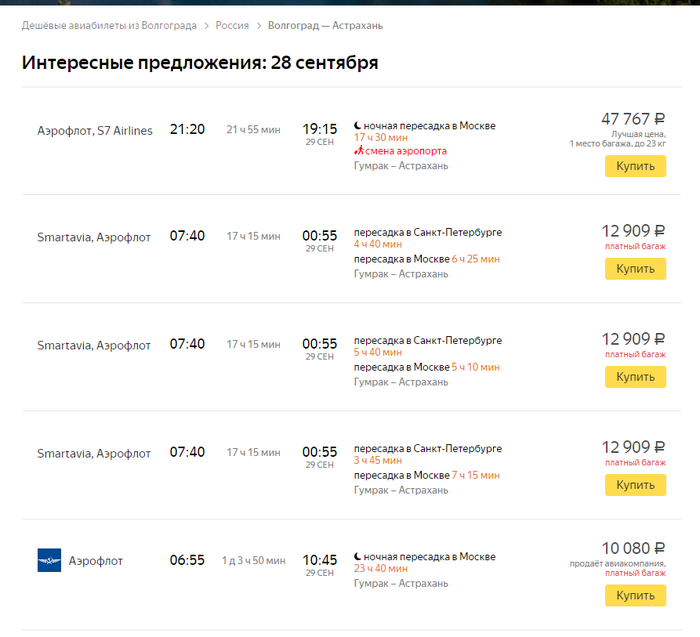Click the '1 д 3 ч 50 мин' flight duration

coord(253,561)
